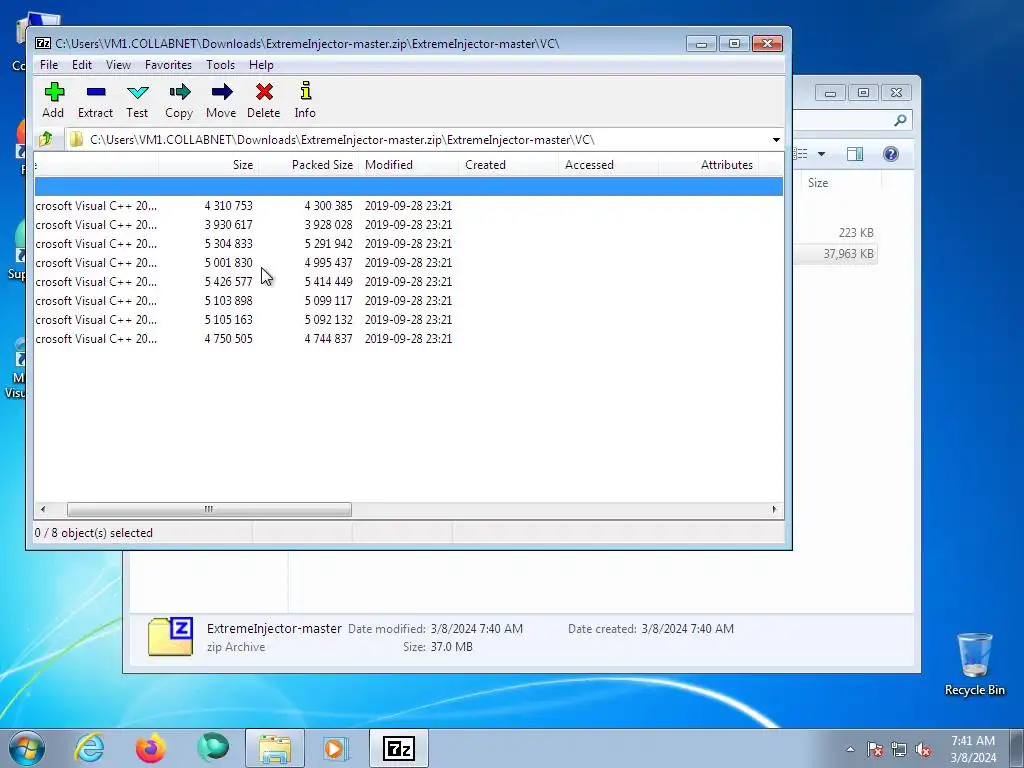Screen dimensions: 1024x768
Task: Sort by Size column header
Action: (209, 165)
